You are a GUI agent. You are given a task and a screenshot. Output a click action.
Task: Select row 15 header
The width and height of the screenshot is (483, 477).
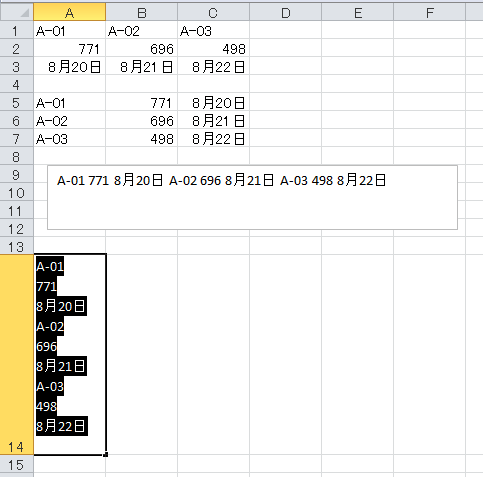point(17,464)
